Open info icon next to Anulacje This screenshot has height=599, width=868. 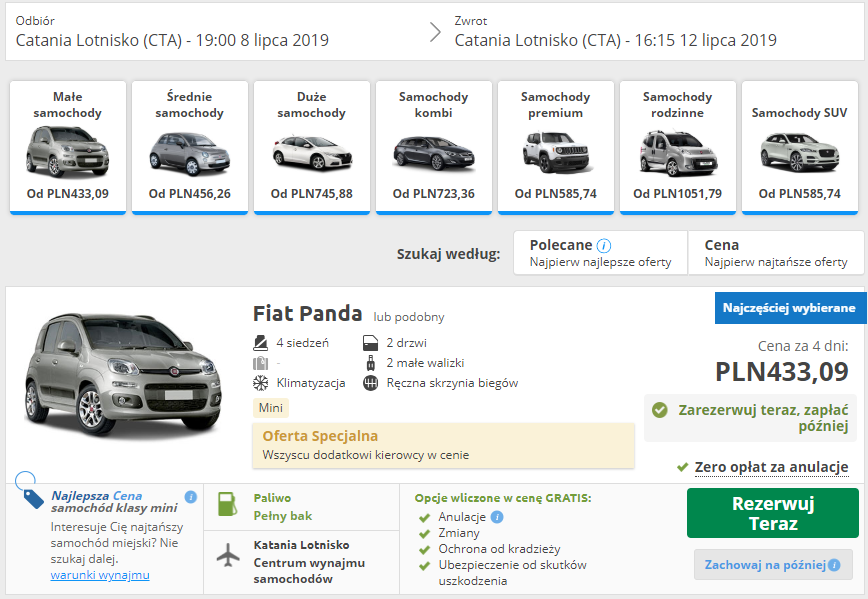(497, 517)
